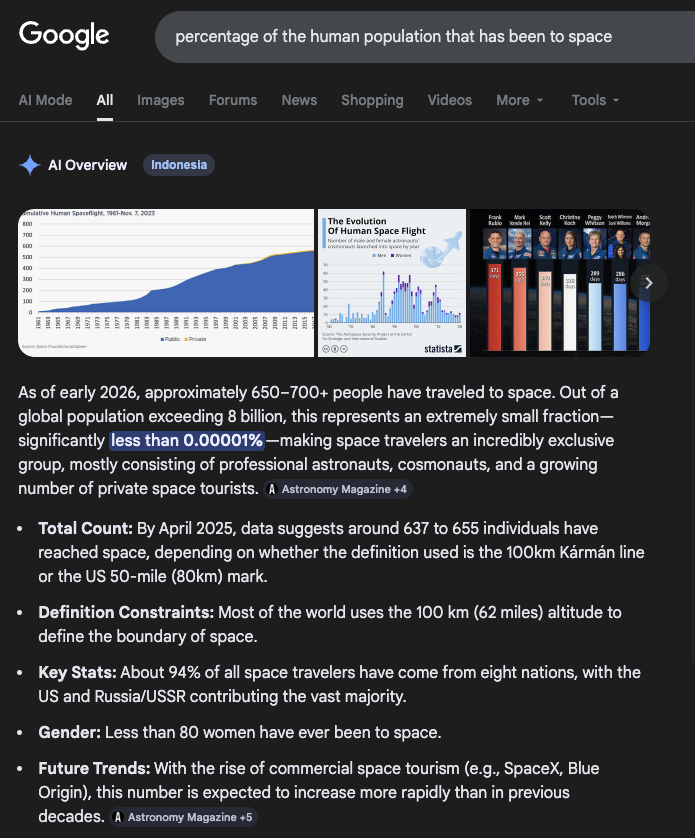Click the 'Future Trends:' bullet heading
This screenshot has width=695, height=838.
95,769
